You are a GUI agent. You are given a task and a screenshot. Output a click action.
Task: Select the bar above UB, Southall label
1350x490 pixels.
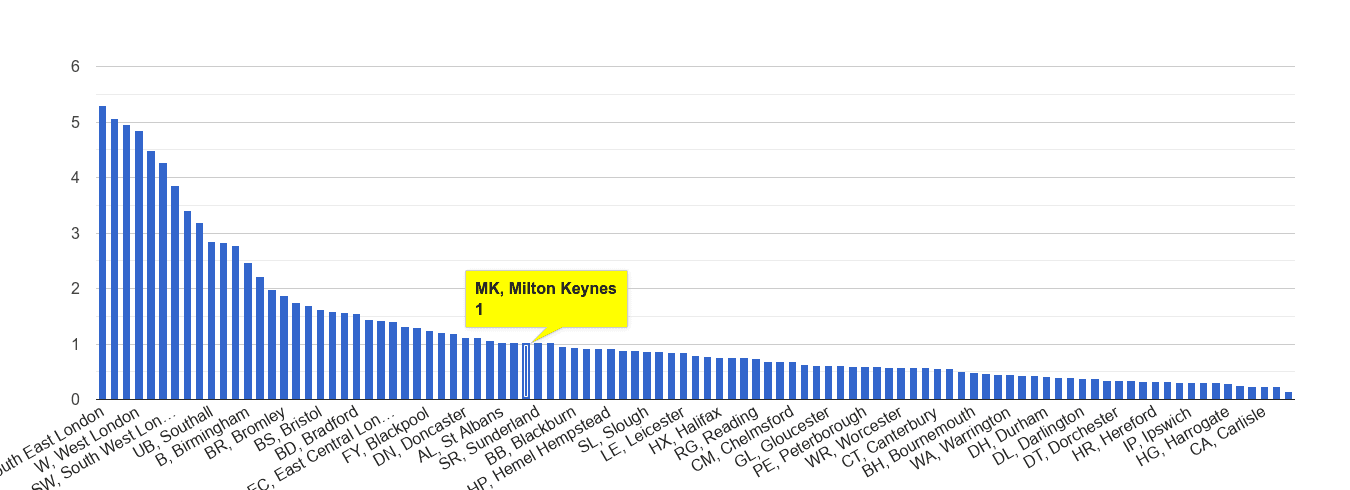click(x=212, y=321)
